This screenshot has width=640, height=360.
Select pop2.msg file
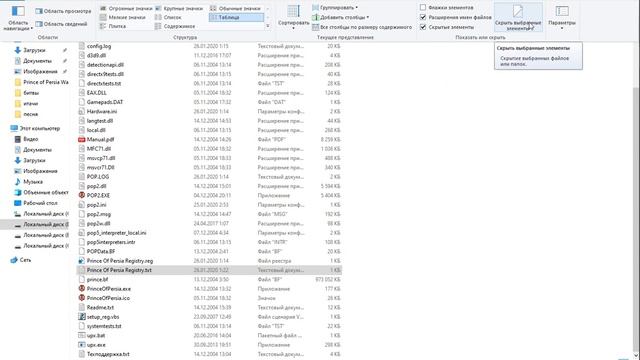pos(99,214)
